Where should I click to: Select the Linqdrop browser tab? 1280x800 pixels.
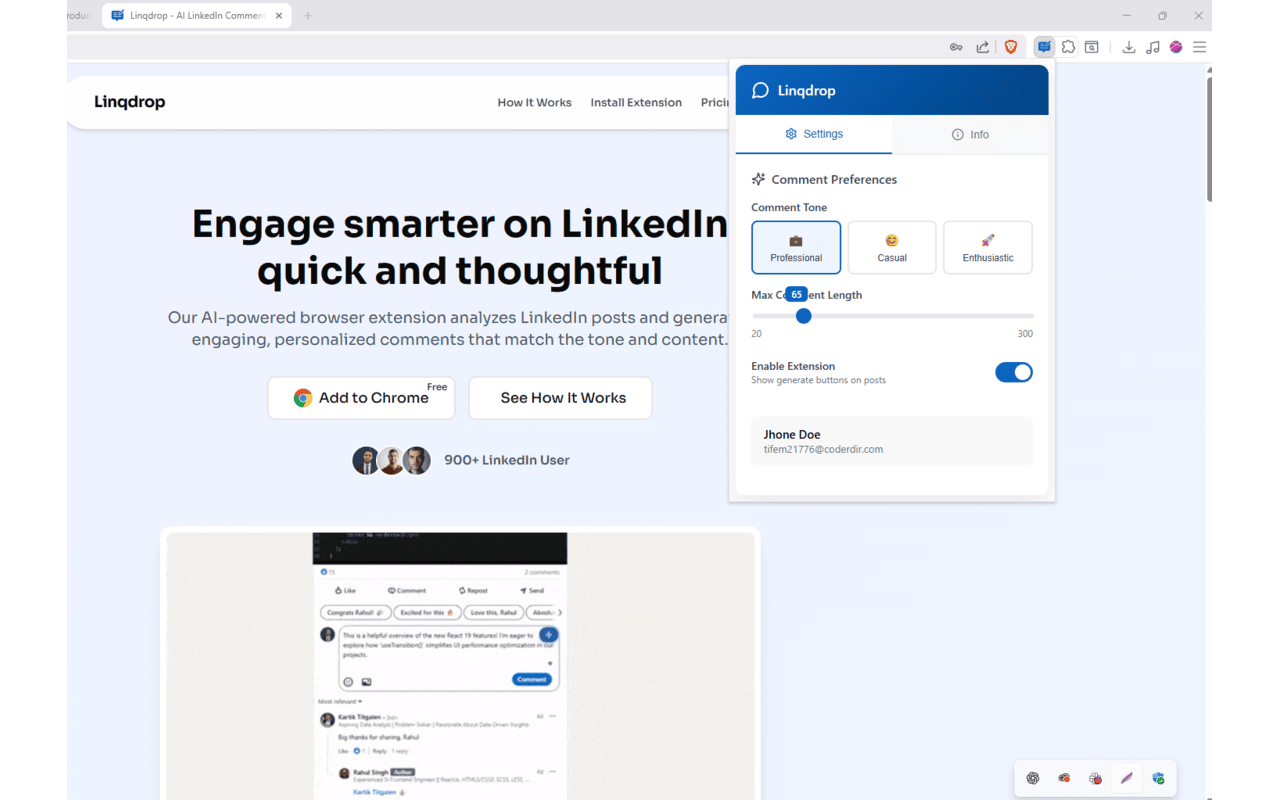pos(196,16)
